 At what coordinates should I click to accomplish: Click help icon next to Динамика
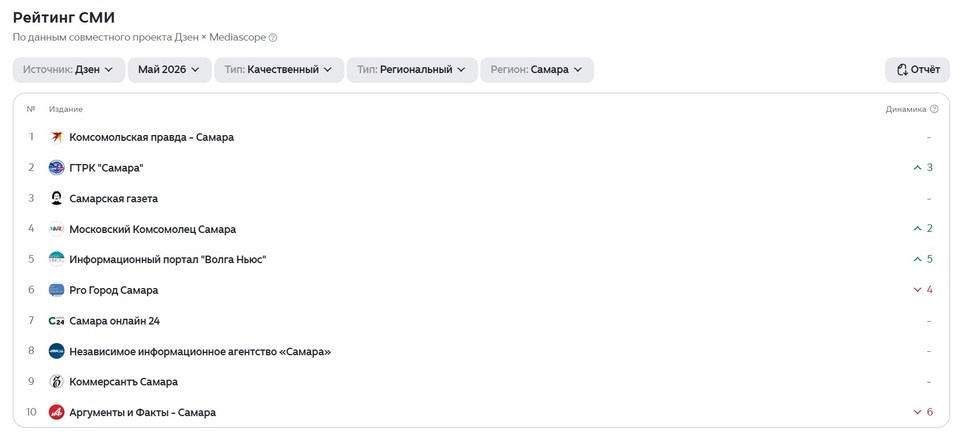pos(934,109)
